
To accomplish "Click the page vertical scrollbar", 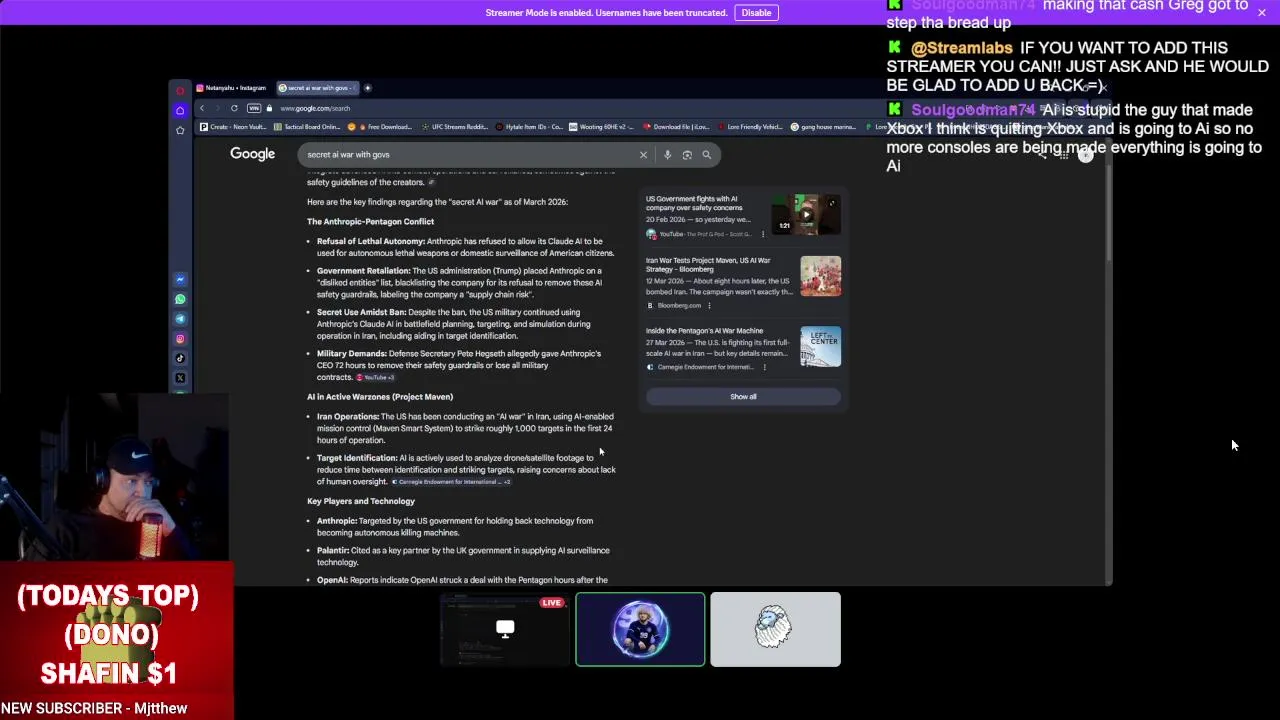I will tap(1108, 215).
